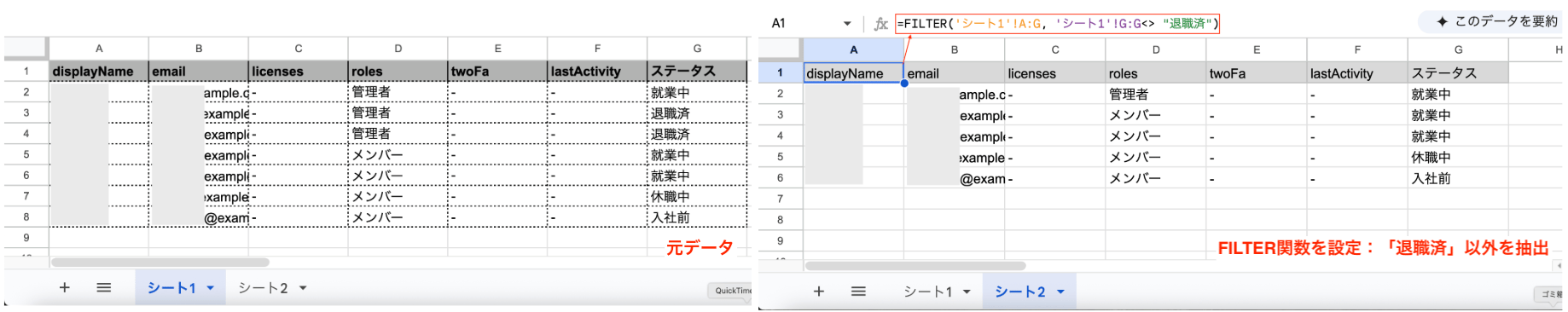
Task: Click the sparkle icon beside このデータを要約
Action: point(1442,21)
